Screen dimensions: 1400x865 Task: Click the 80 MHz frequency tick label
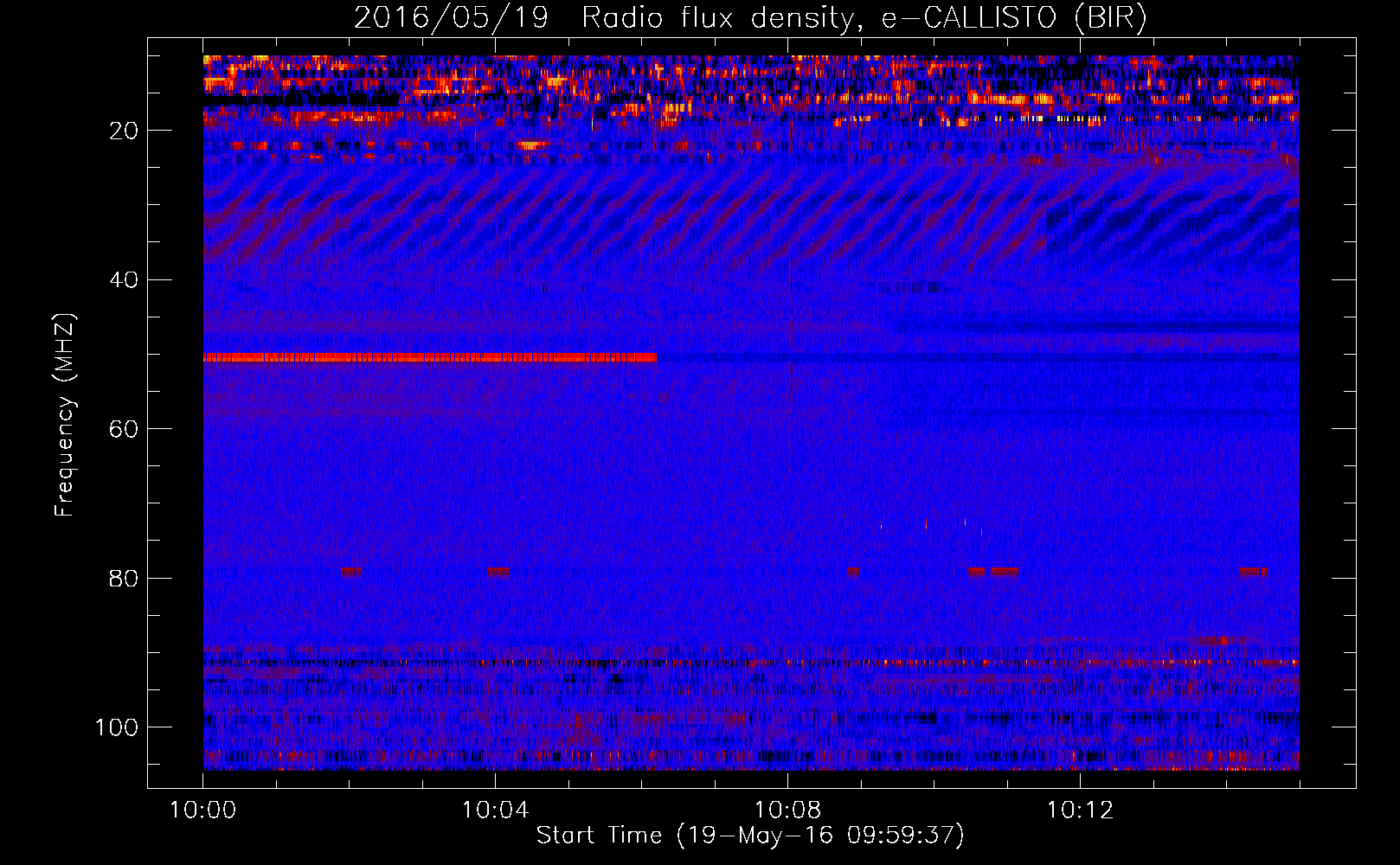(125, 578)
